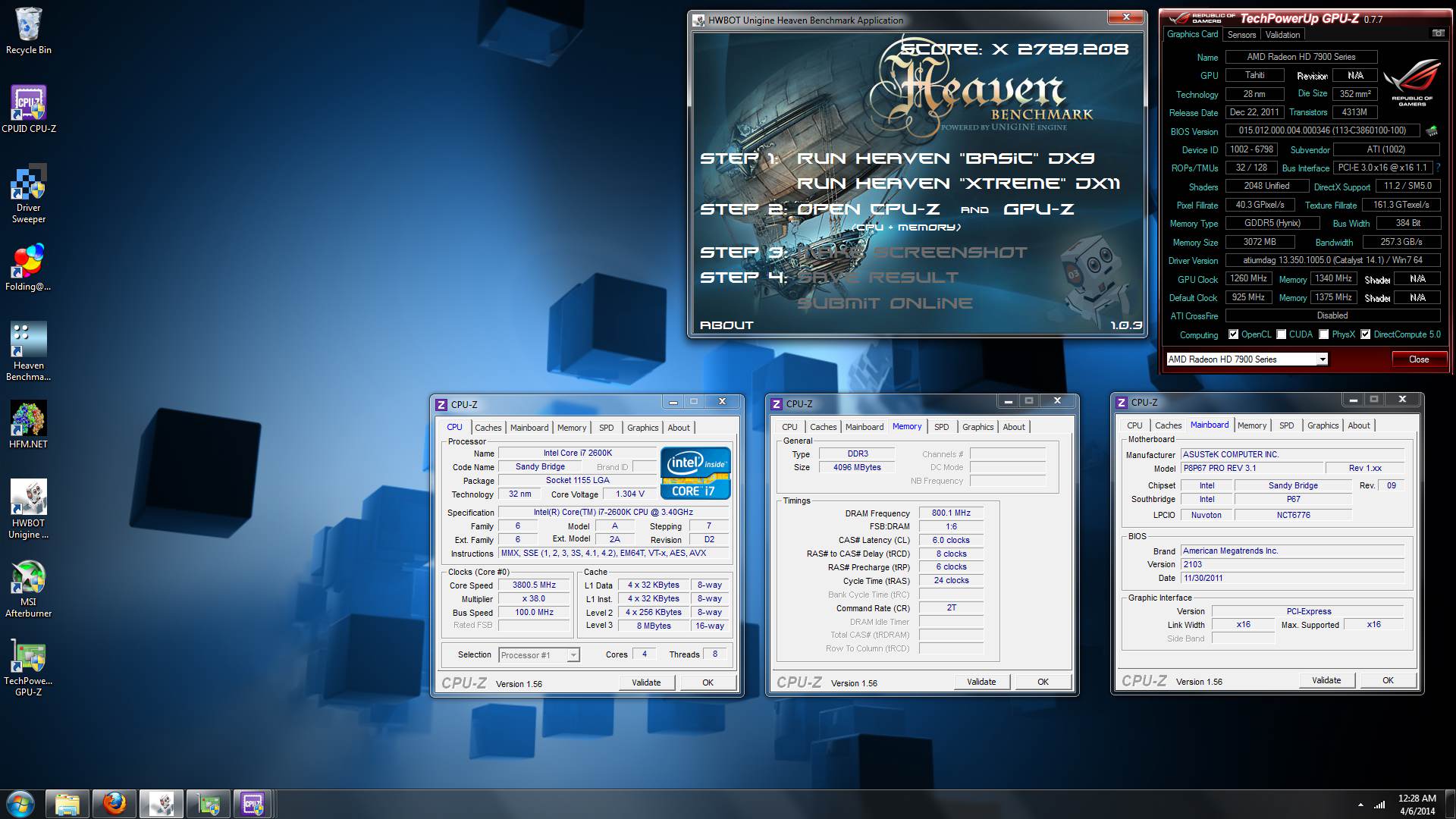Switch to GPU-Z taskbar button
Image resolution: width=1456 pixels, height=819 pixels.
click(209, 804)
